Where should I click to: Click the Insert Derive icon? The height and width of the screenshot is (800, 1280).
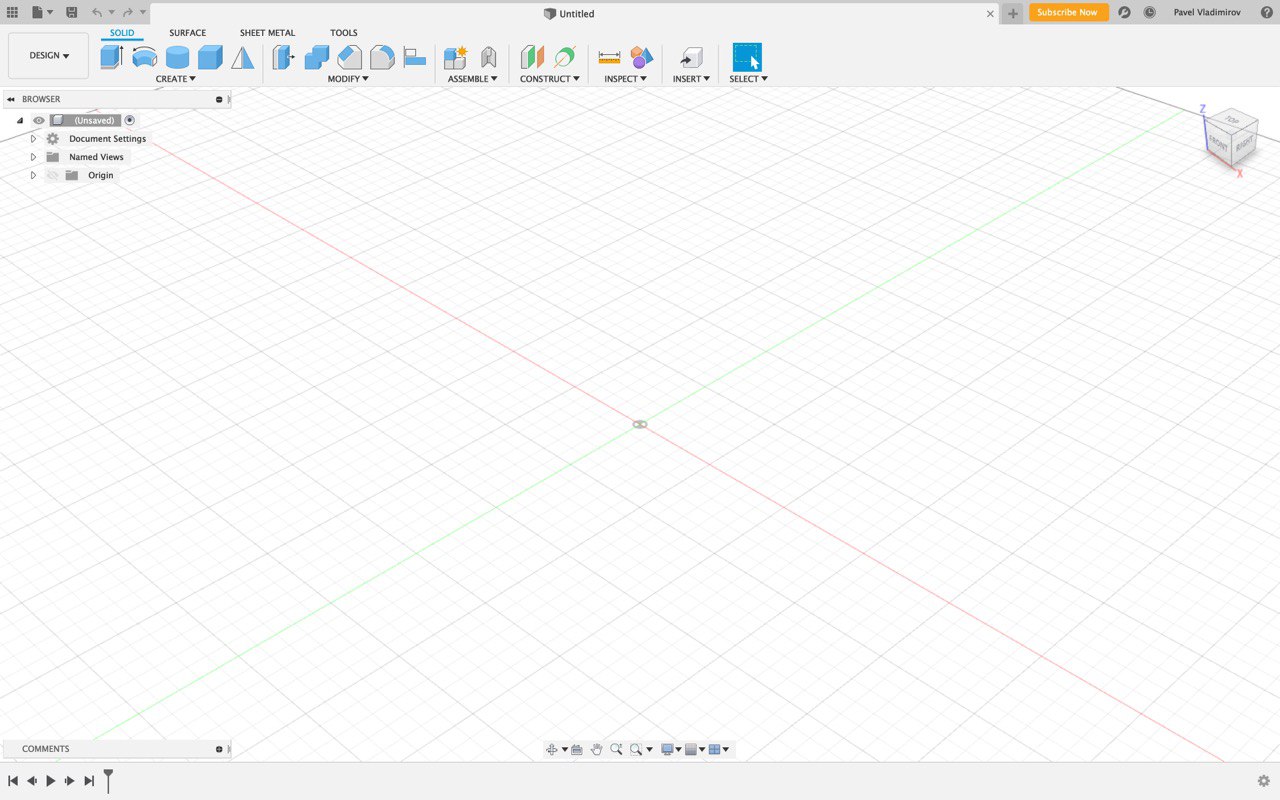coord(691,57)
